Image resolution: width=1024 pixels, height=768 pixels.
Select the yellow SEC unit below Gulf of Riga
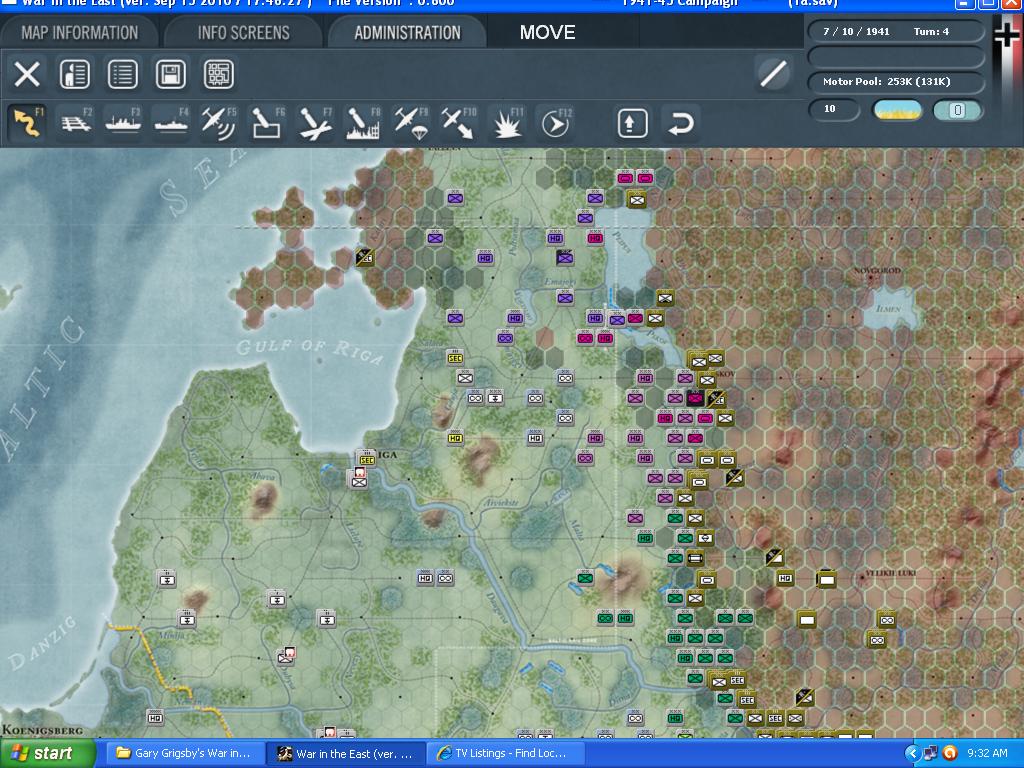point(455,358)
